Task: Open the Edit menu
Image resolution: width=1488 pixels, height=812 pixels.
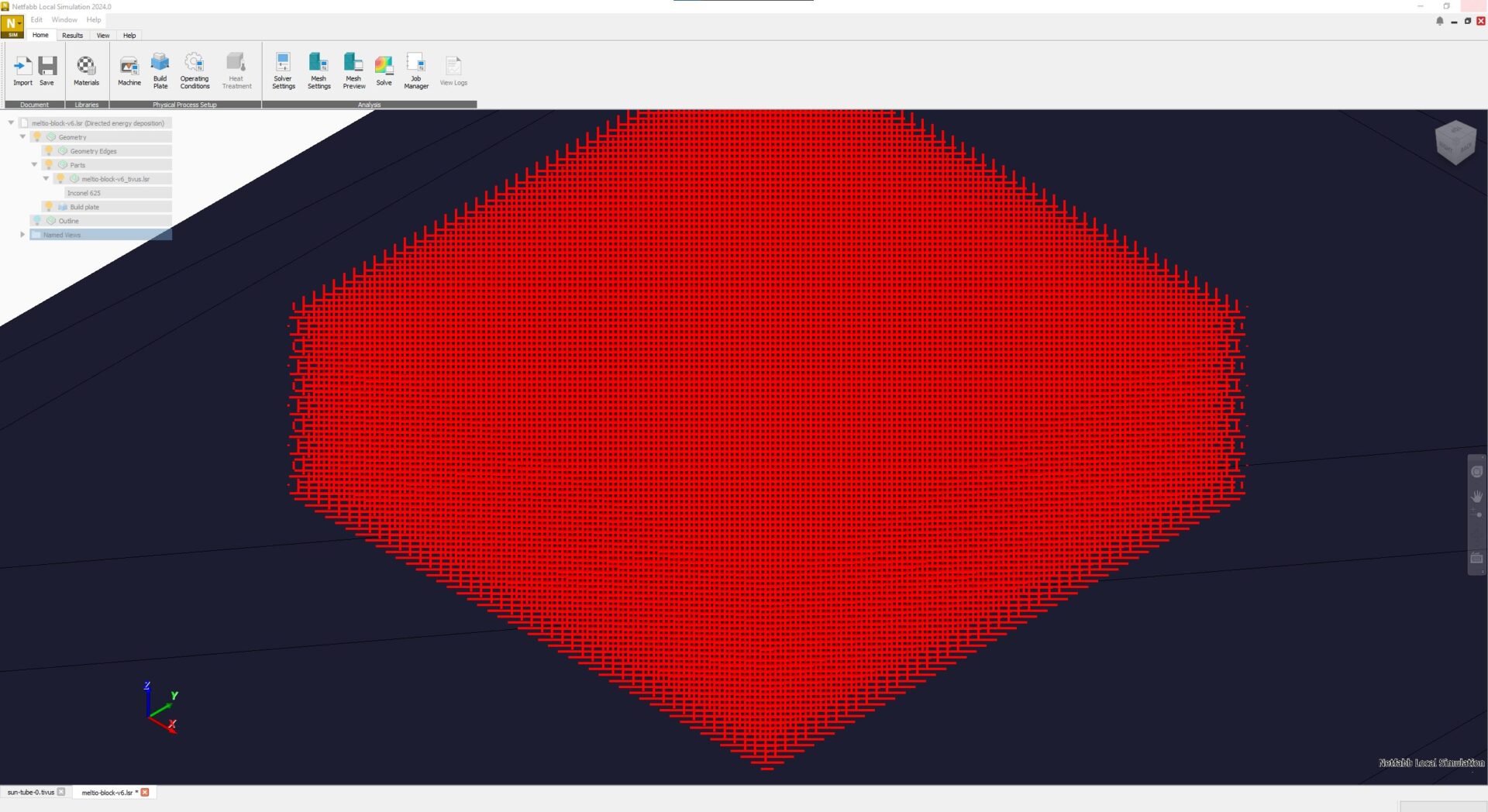Action: pyautogui.click(x=36, y=19)
